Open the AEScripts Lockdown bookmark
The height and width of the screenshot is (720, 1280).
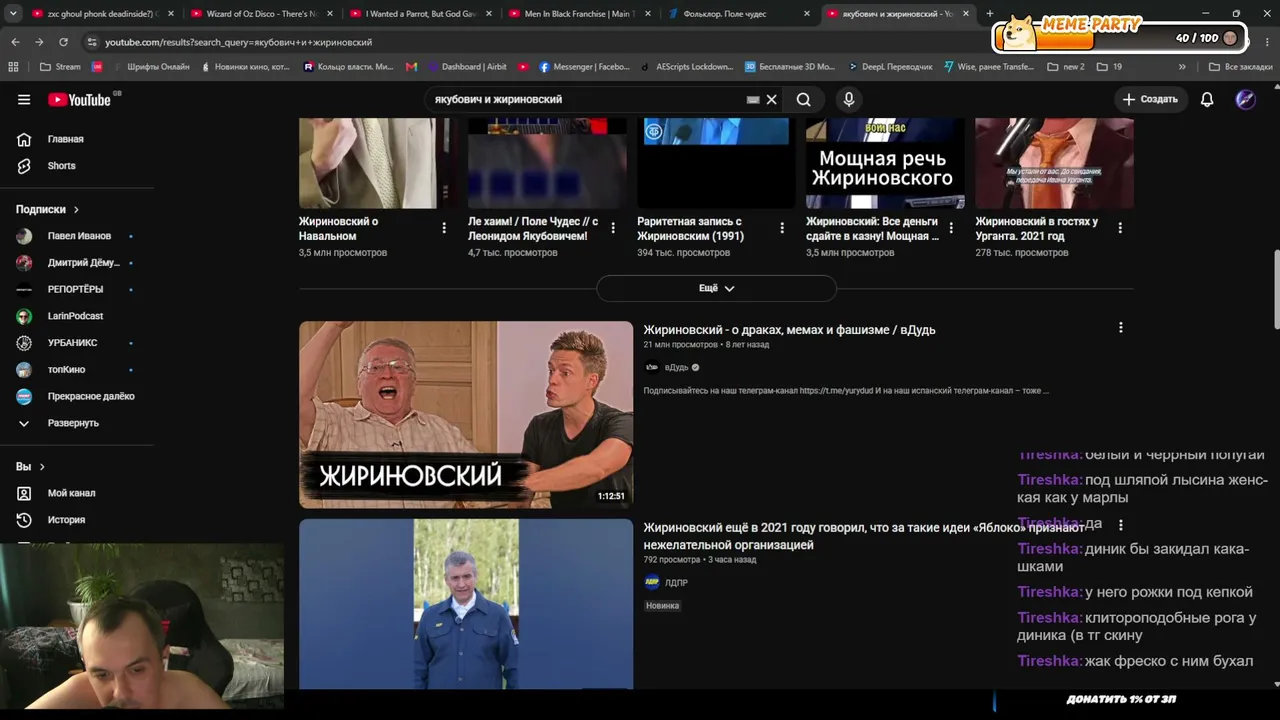[x=686, y=67]
